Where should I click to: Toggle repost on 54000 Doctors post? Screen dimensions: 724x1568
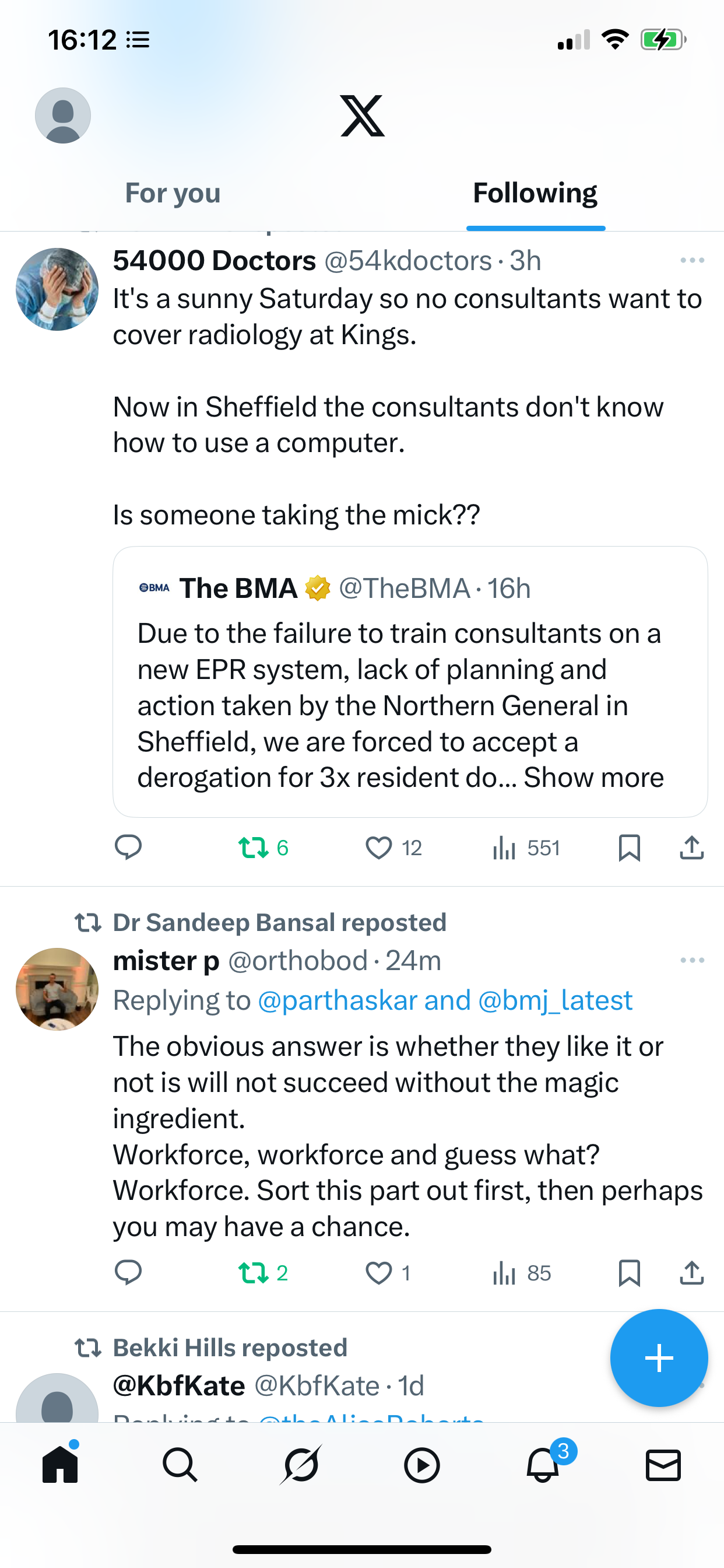pos(263,848)
